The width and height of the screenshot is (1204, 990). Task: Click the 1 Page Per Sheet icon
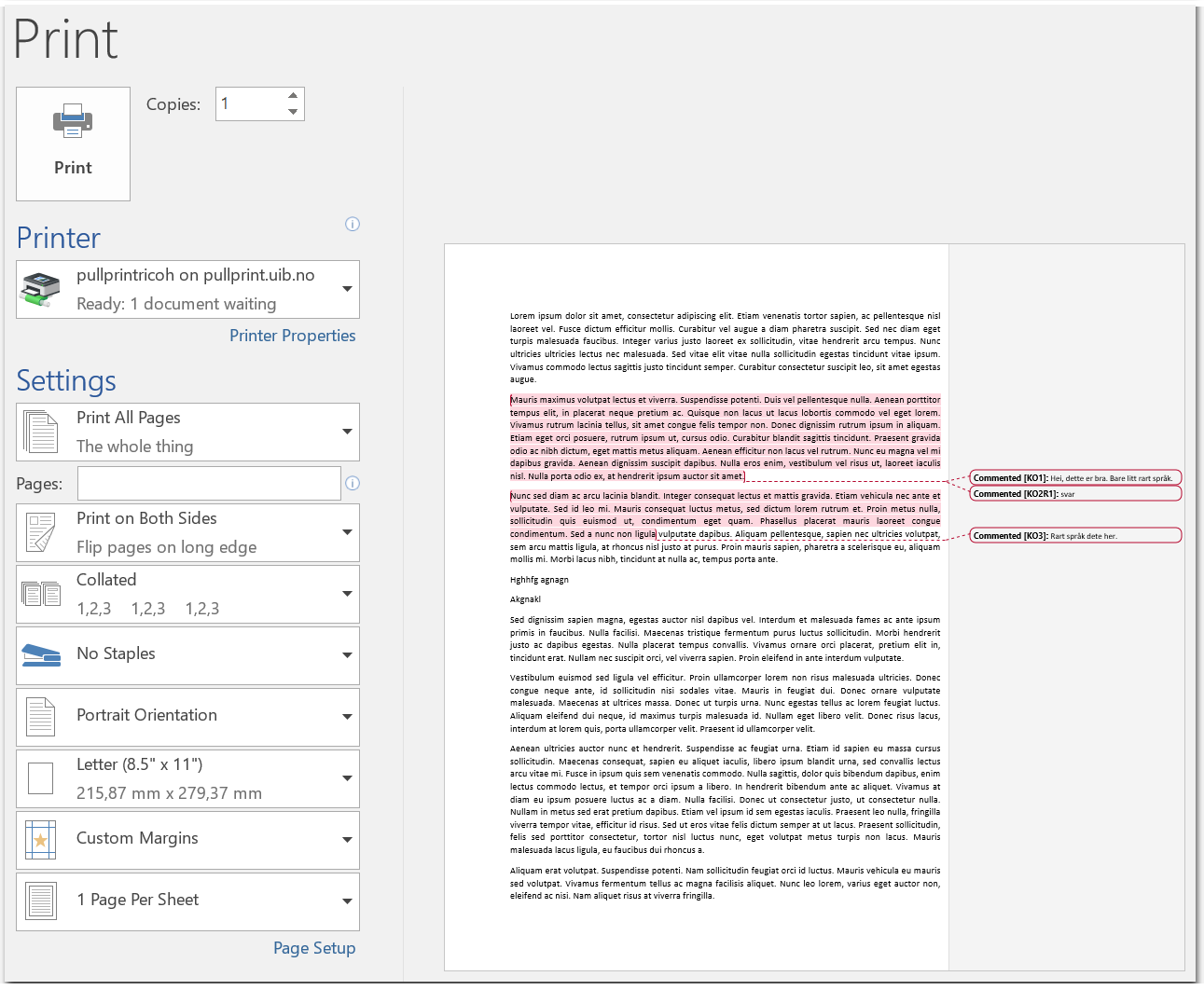(x=41, y=901)
